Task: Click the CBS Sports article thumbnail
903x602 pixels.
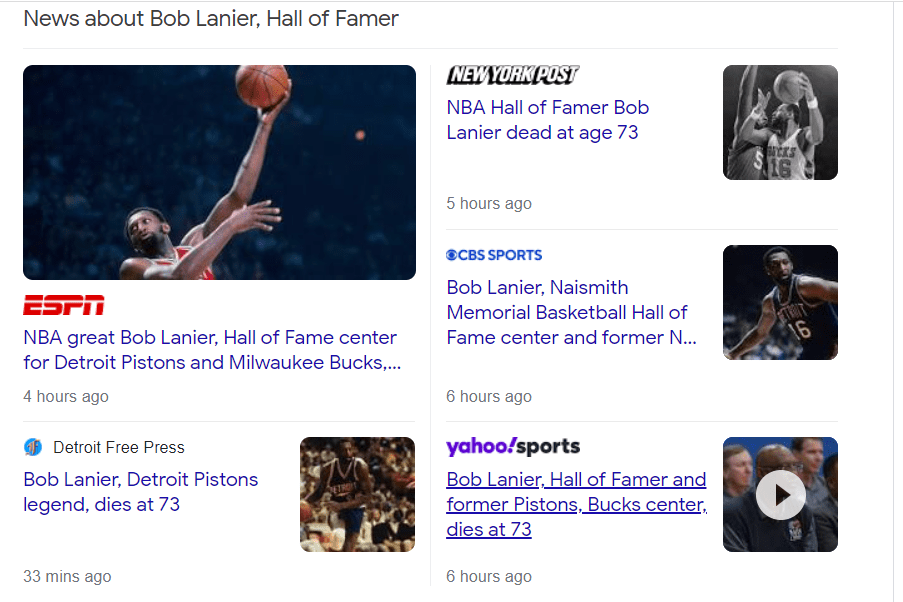Action: [x=780, y=302]
